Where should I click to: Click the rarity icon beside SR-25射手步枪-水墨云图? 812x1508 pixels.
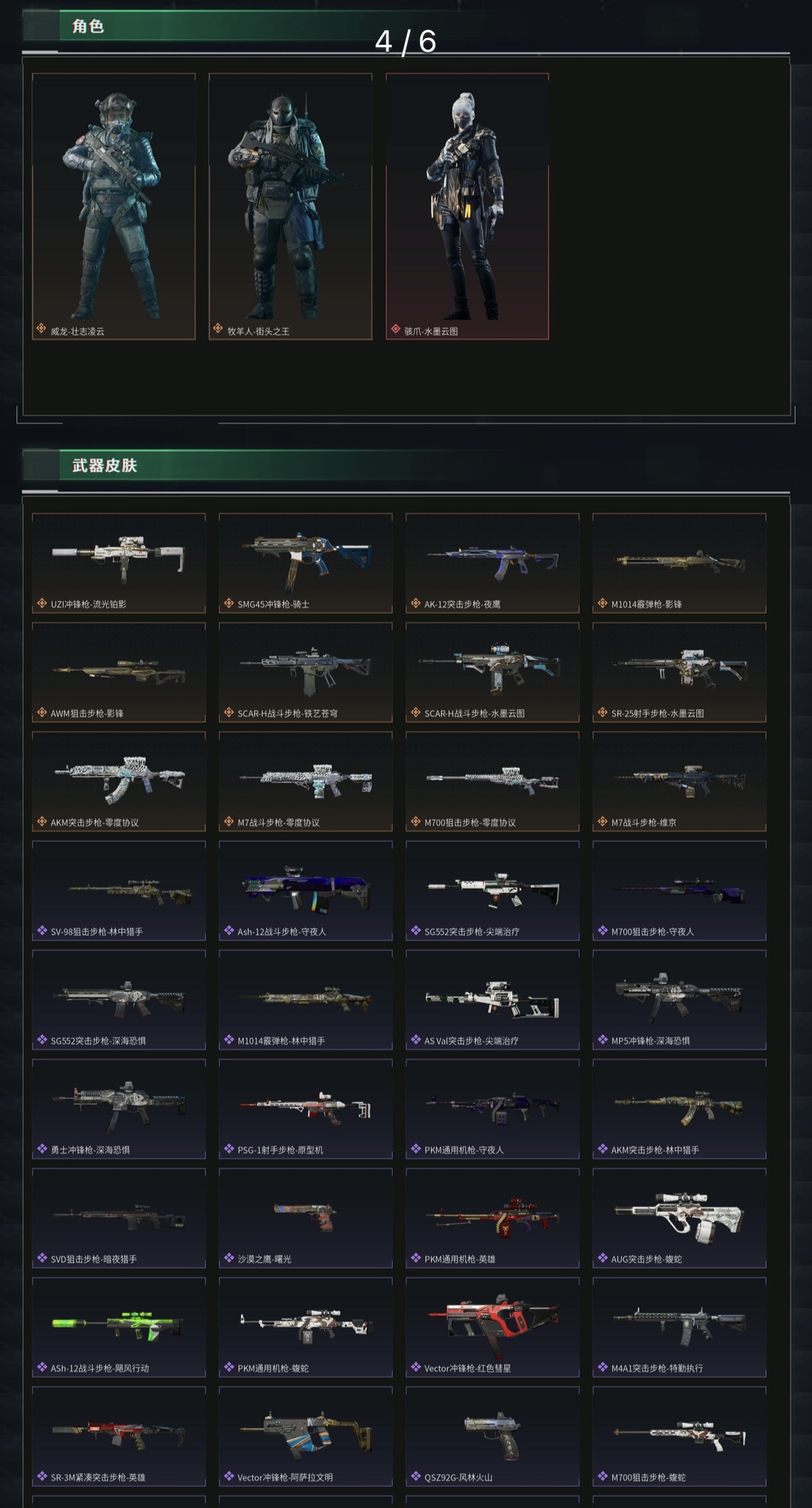point(603,712)
